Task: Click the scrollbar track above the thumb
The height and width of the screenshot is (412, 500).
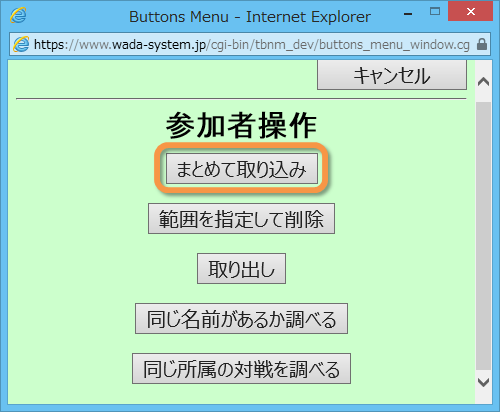Action: 483,96
